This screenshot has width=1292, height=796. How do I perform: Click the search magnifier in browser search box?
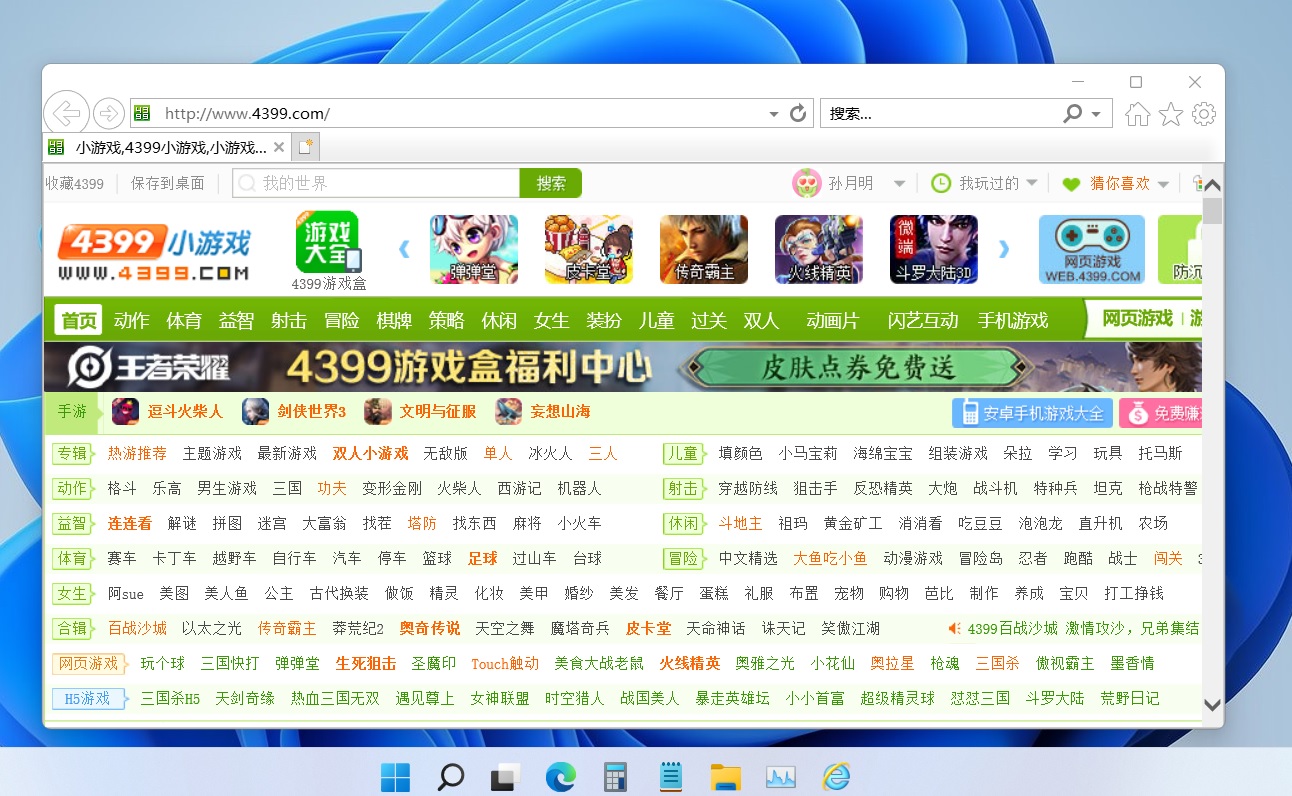[1072, 113]
